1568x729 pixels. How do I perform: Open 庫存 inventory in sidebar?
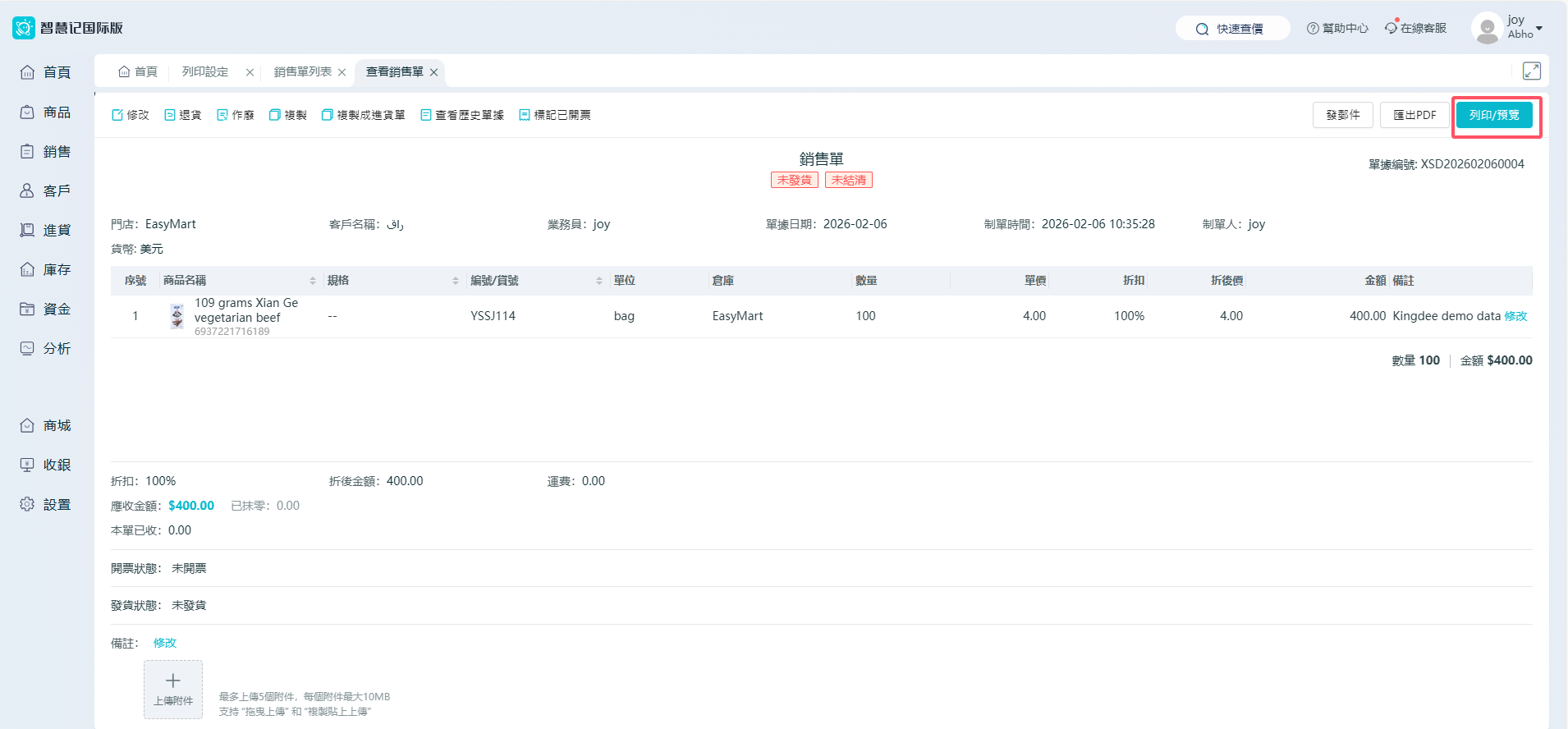(x=46, y=270)
